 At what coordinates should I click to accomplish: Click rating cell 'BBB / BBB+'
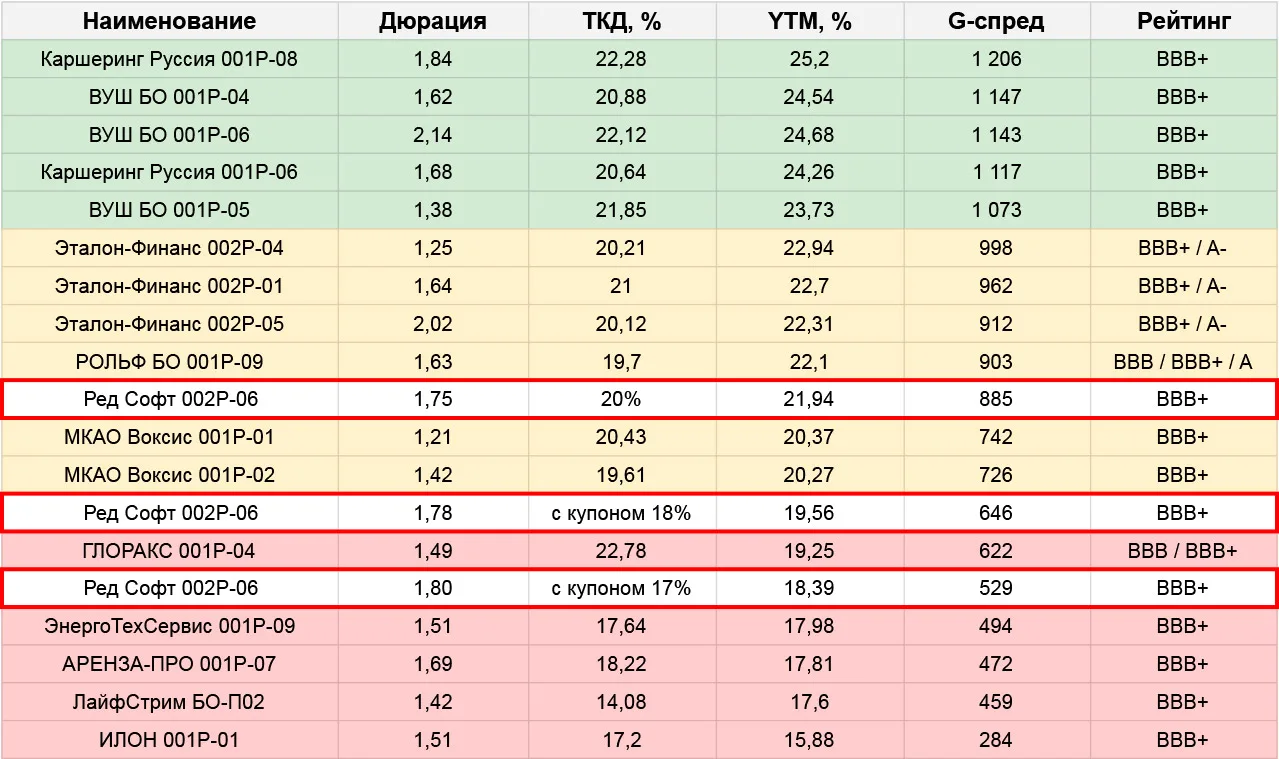pyautogui.click(x=1184, y=551)
